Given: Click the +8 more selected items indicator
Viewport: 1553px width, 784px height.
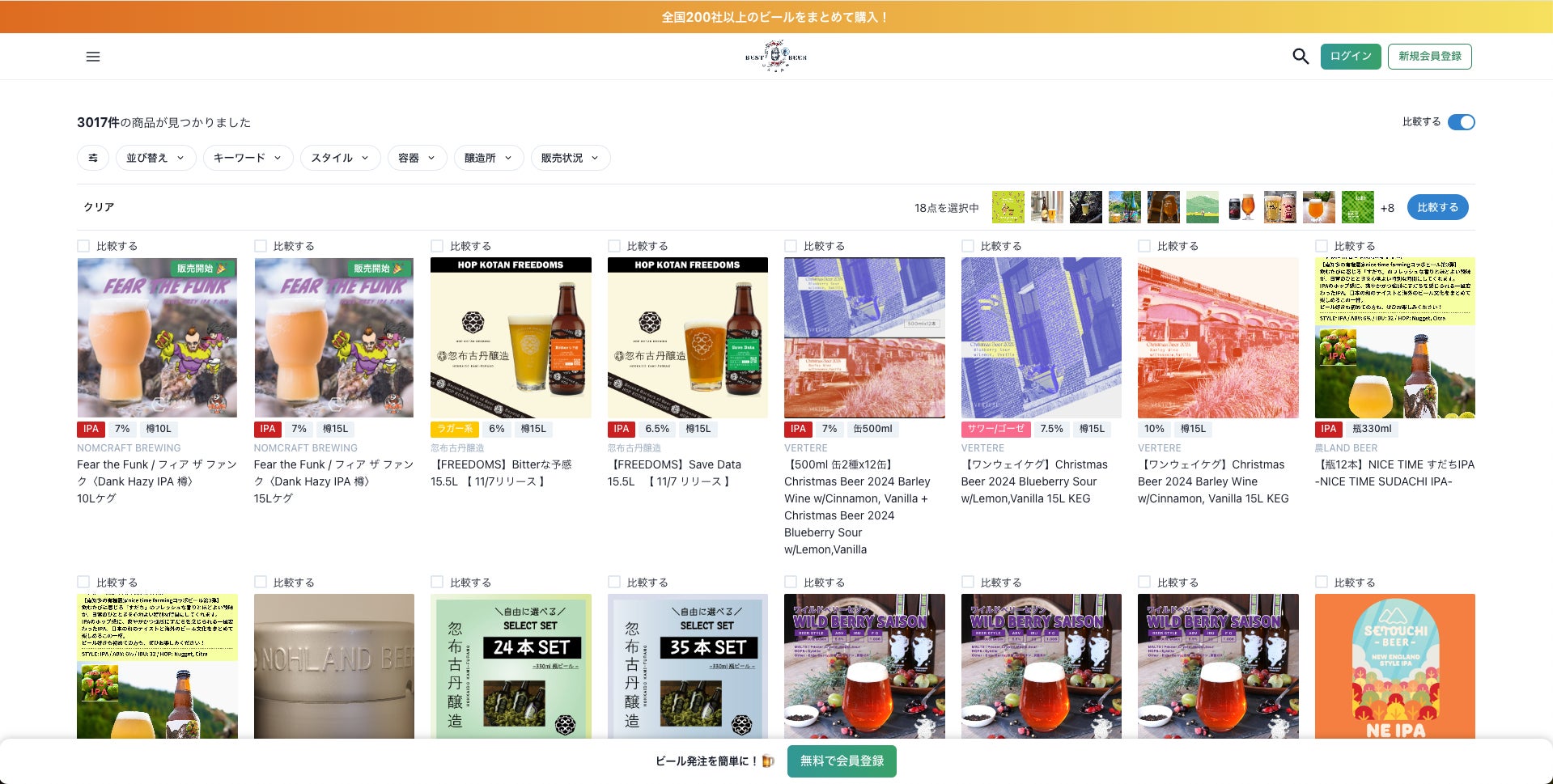Looking at the screenshot, I should click(1387, 208).
